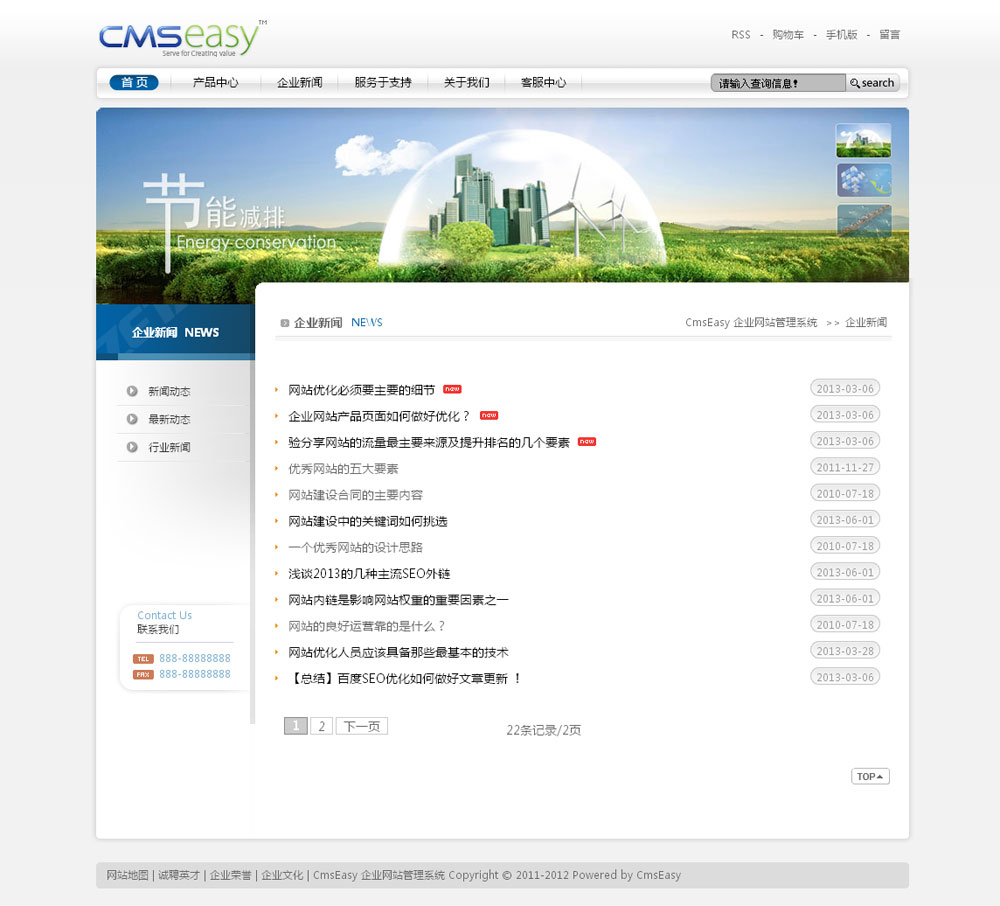Select the third banner thumbnail
The image size is (1000, 906).
(863, 221)
